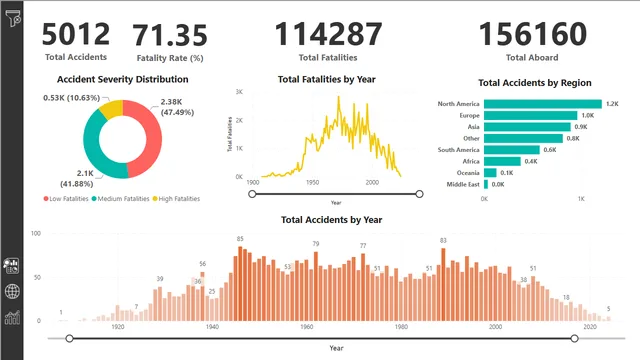Click the bar labeled 79 in accidents chart
This screenshot has width=640, height=360.
[316, 286]
